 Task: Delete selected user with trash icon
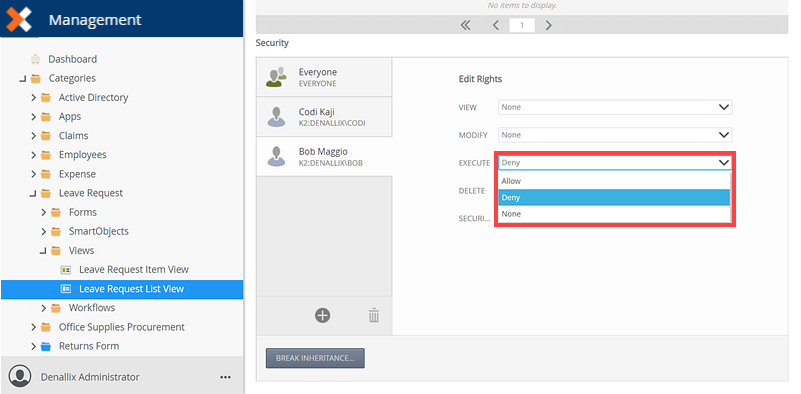tap(374, 315)
